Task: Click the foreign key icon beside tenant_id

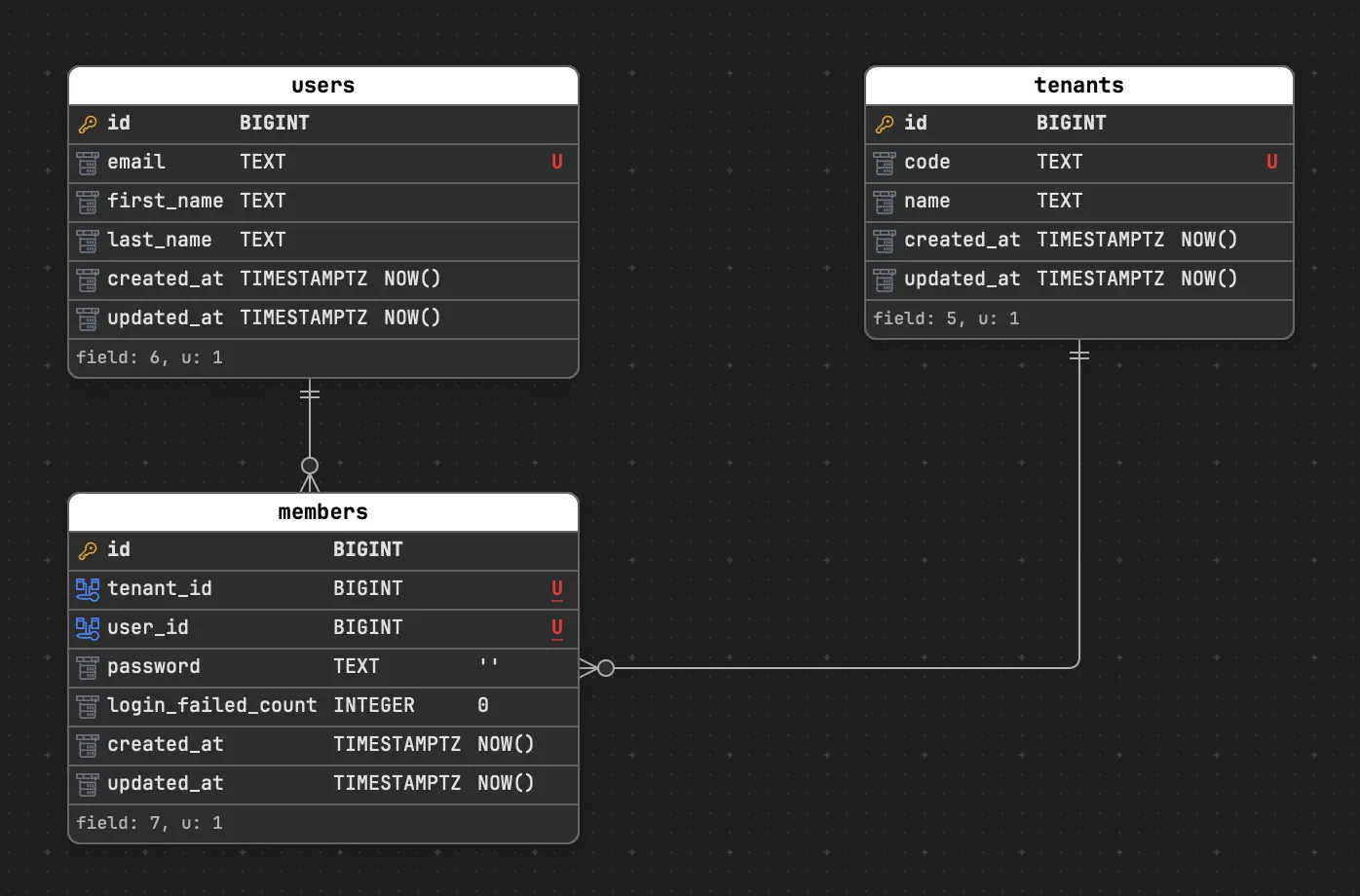Action: pyautogui.click(x=88, y=589)
